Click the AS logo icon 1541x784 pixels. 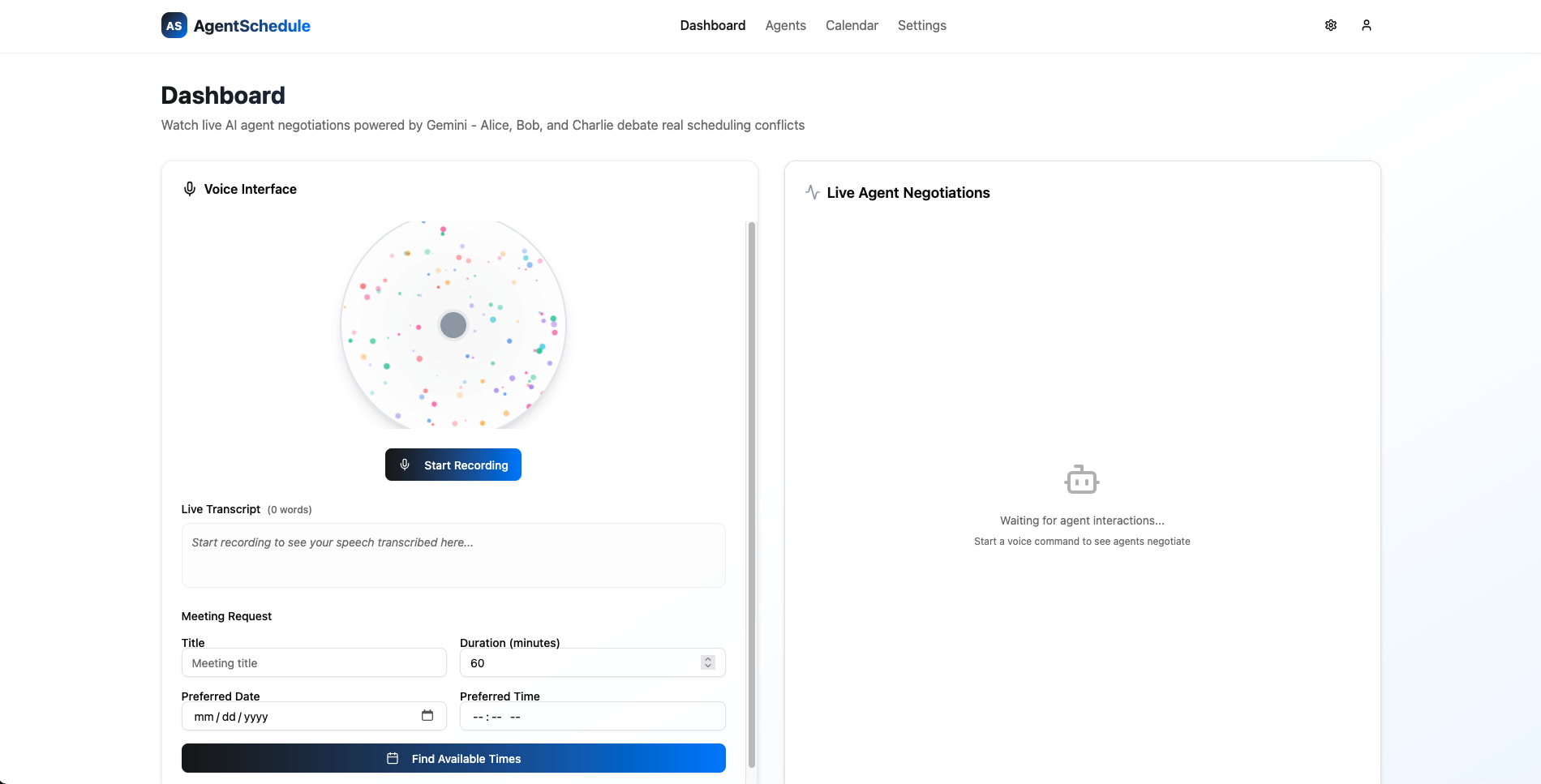click(x=174, y=25)
